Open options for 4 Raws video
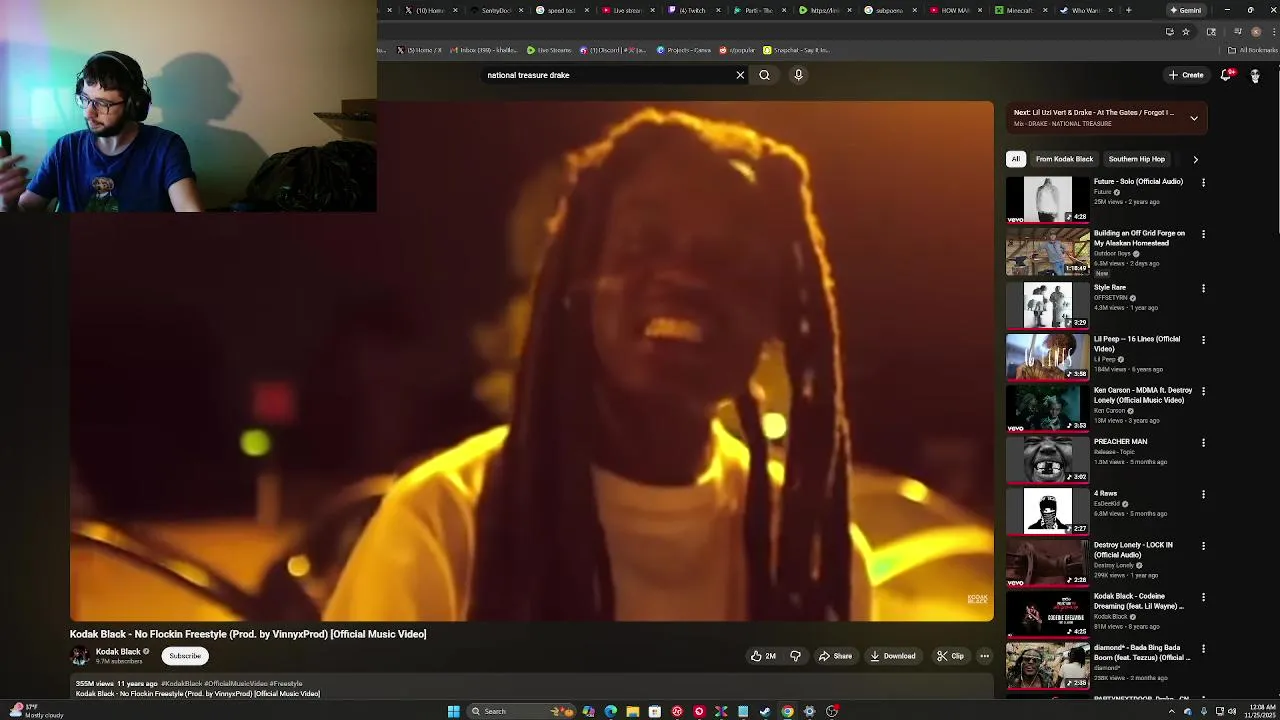This screenshot has height=720, width=1280. [1203, 495]
